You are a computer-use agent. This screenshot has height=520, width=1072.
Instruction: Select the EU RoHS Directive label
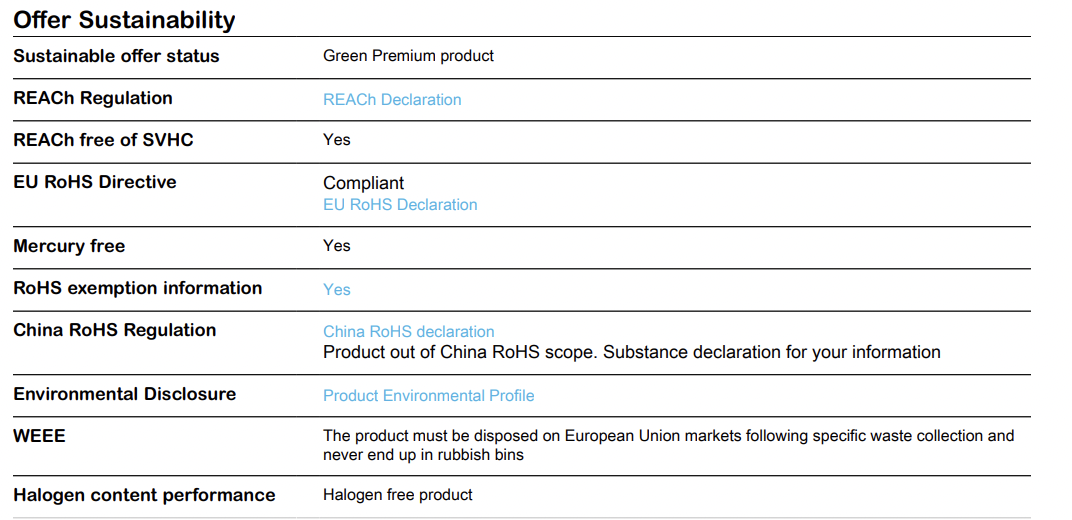[95, 182]
